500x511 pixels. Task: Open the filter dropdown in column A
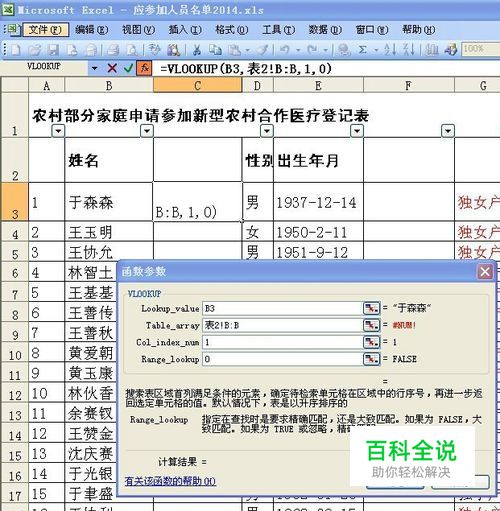[x=58, y=131]
